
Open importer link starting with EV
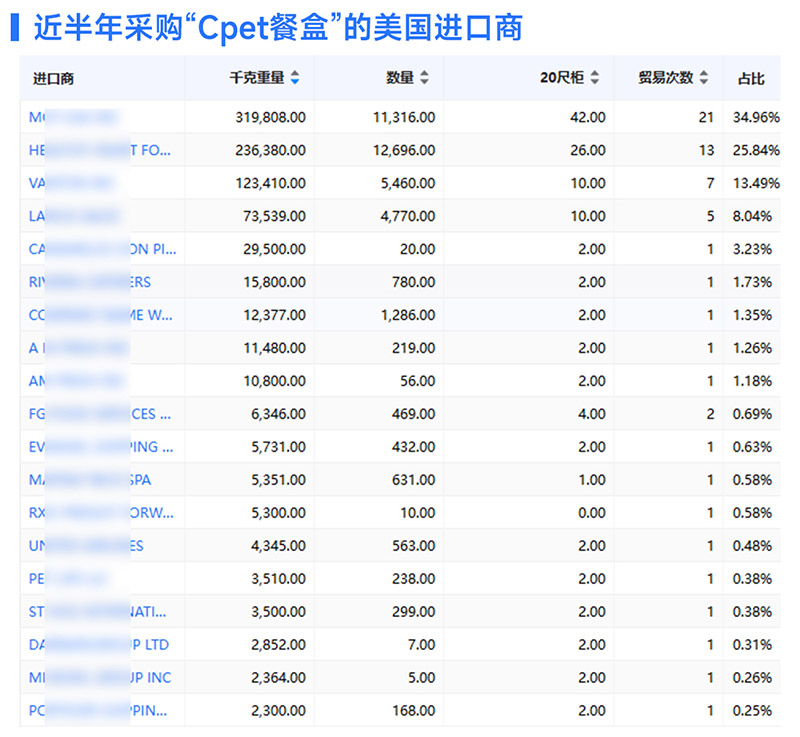(x=101, y=447)
